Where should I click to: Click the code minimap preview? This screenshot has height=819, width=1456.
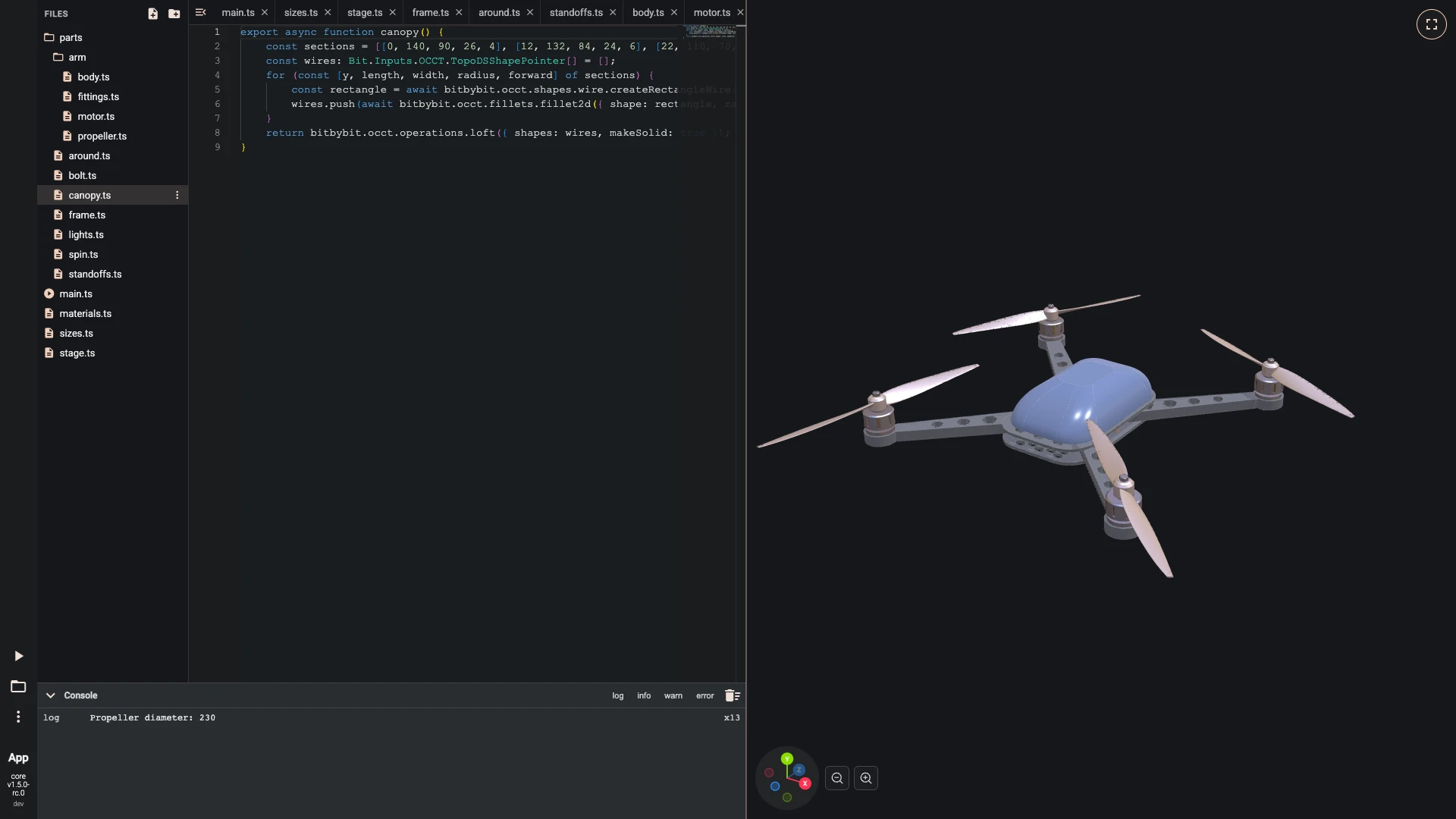click(711, 31)
